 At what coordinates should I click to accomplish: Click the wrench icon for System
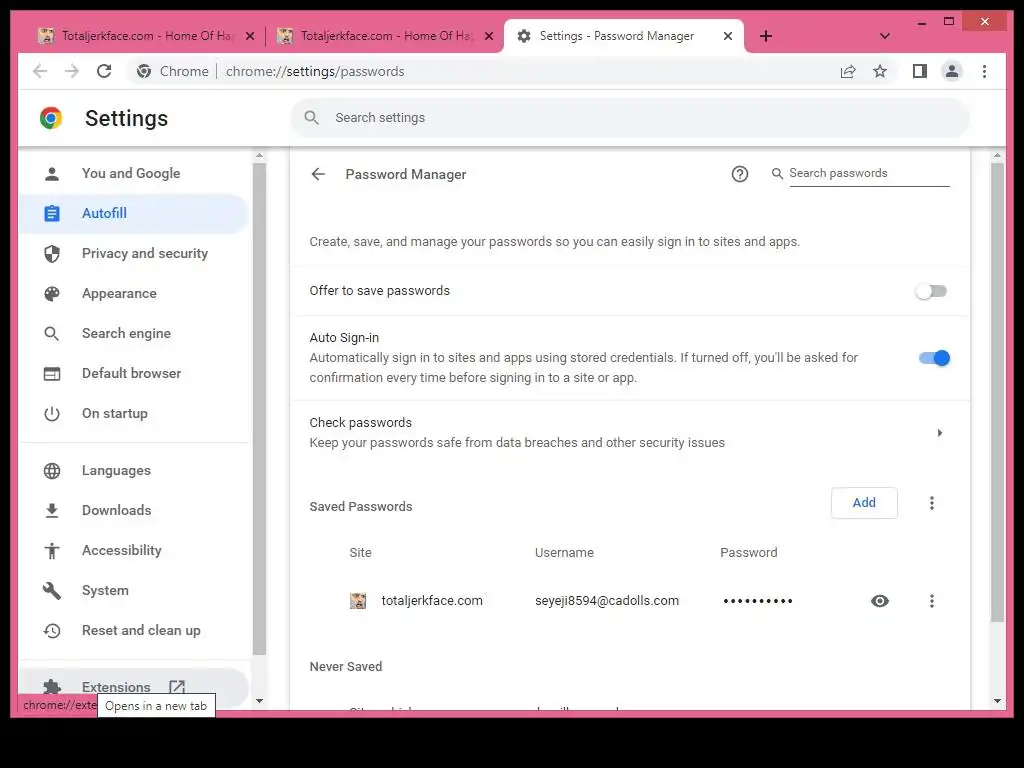[52, 590]
